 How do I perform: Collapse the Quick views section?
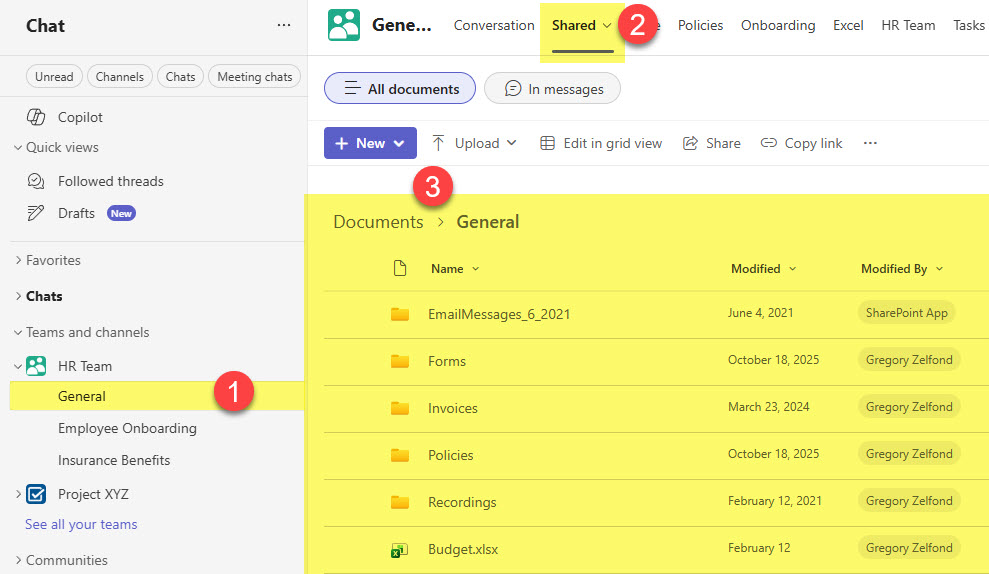pyautogui.click(x=18, y=147)
